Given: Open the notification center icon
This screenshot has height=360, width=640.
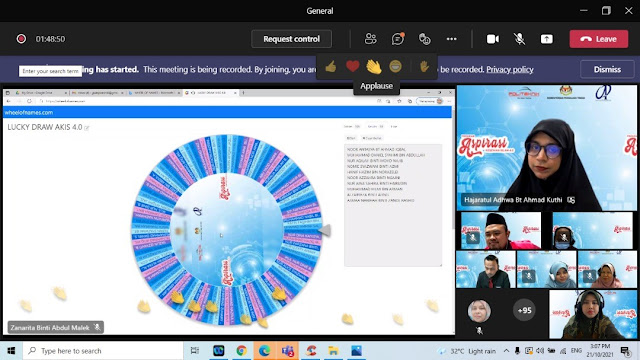Looking at the screenshot, I should point(625,351).
